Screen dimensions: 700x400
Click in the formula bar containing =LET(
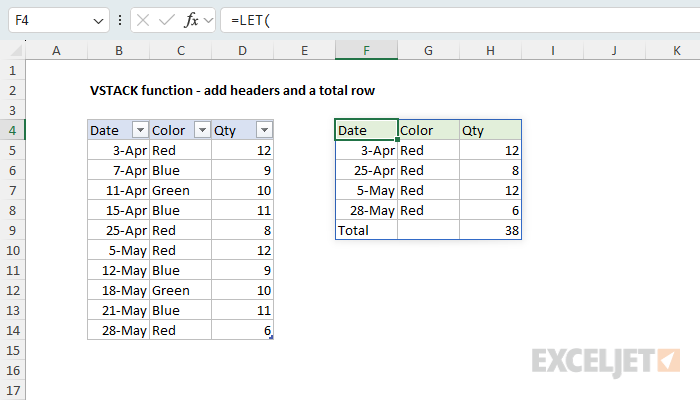pos(460,20)
